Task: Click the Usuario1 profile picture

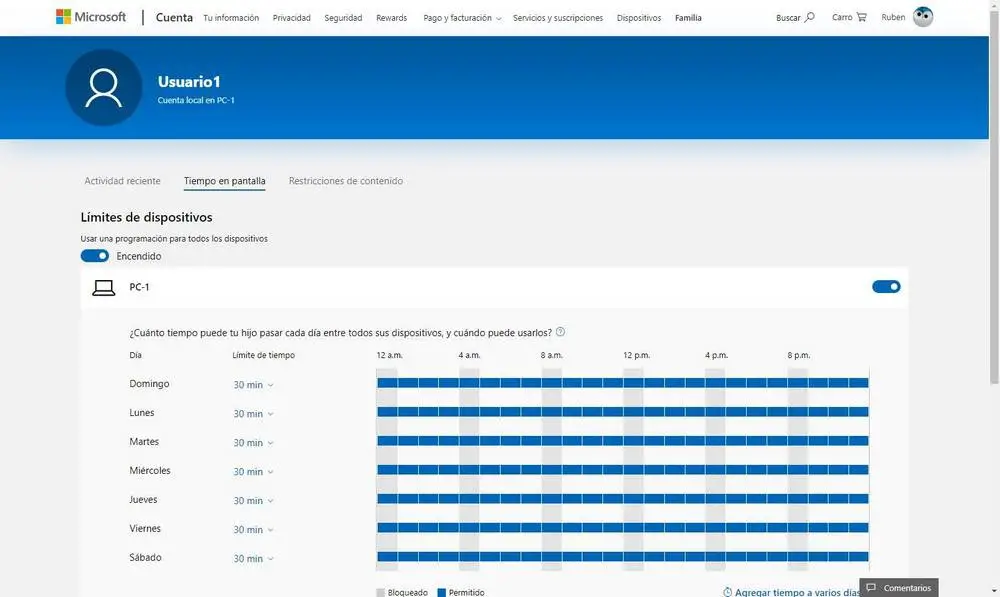Action: (x=103, y=87)
